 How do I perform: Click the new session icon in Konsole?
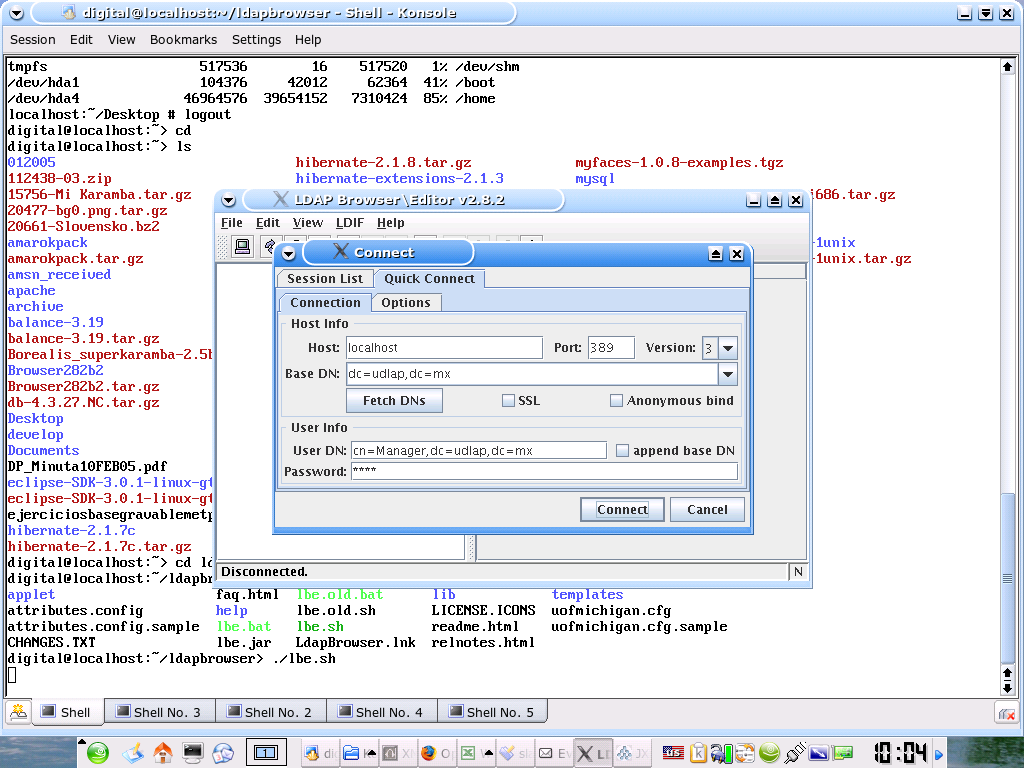18,712
